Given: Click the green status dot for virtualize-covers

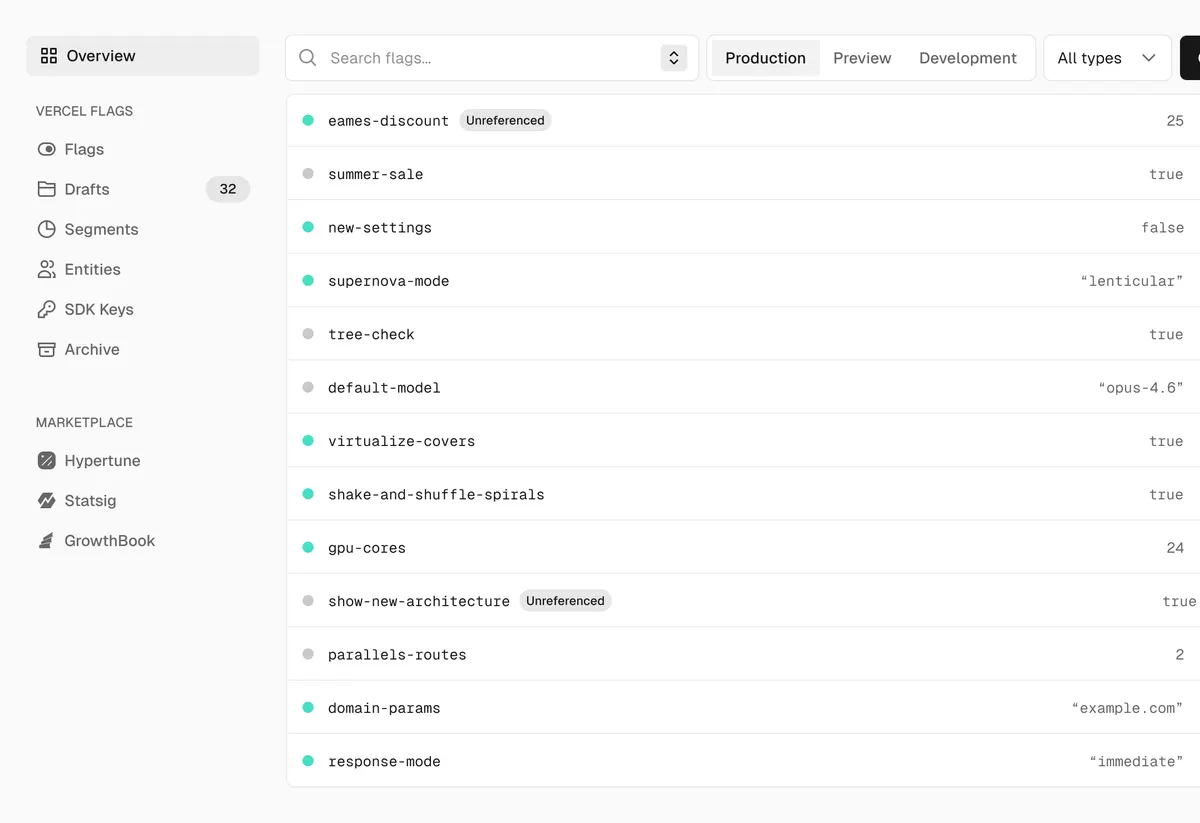Looking at the screenshot, I should pos(308,441).
